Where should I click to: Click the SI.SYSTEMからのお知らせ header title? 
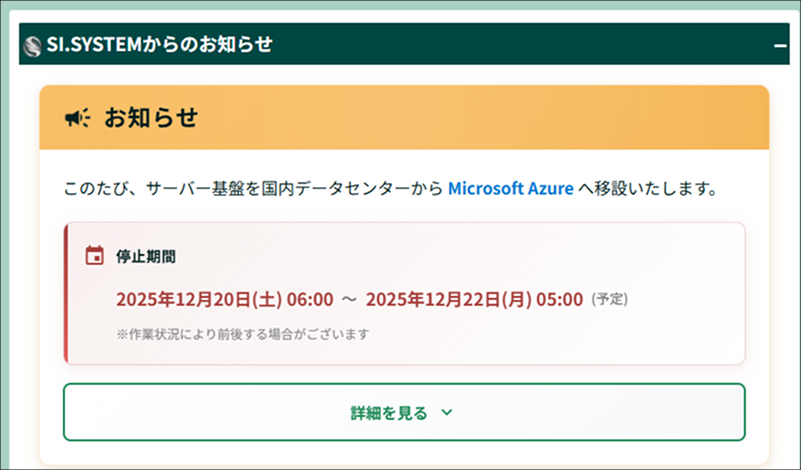tap(160, 45)
